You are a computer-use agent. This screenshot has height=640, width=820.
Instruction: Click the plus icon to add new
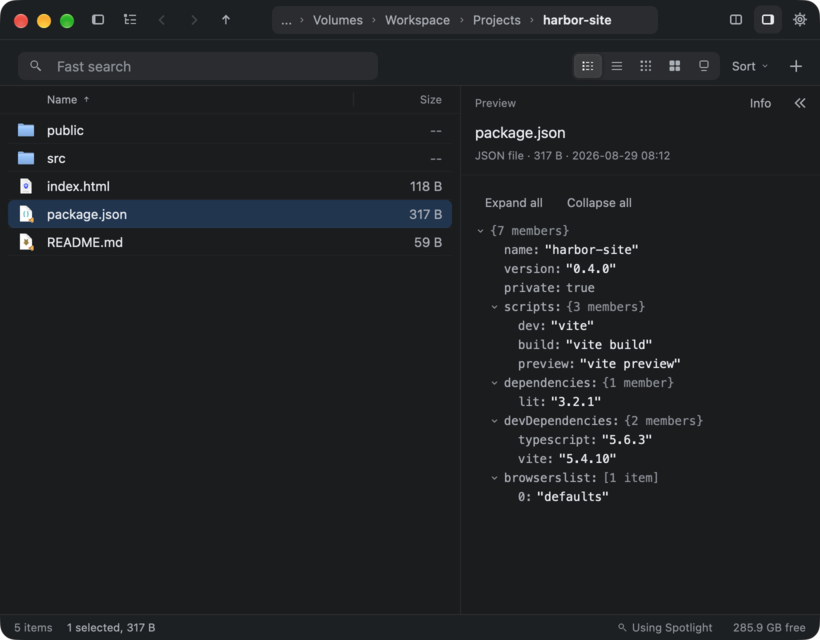(796, 66)
